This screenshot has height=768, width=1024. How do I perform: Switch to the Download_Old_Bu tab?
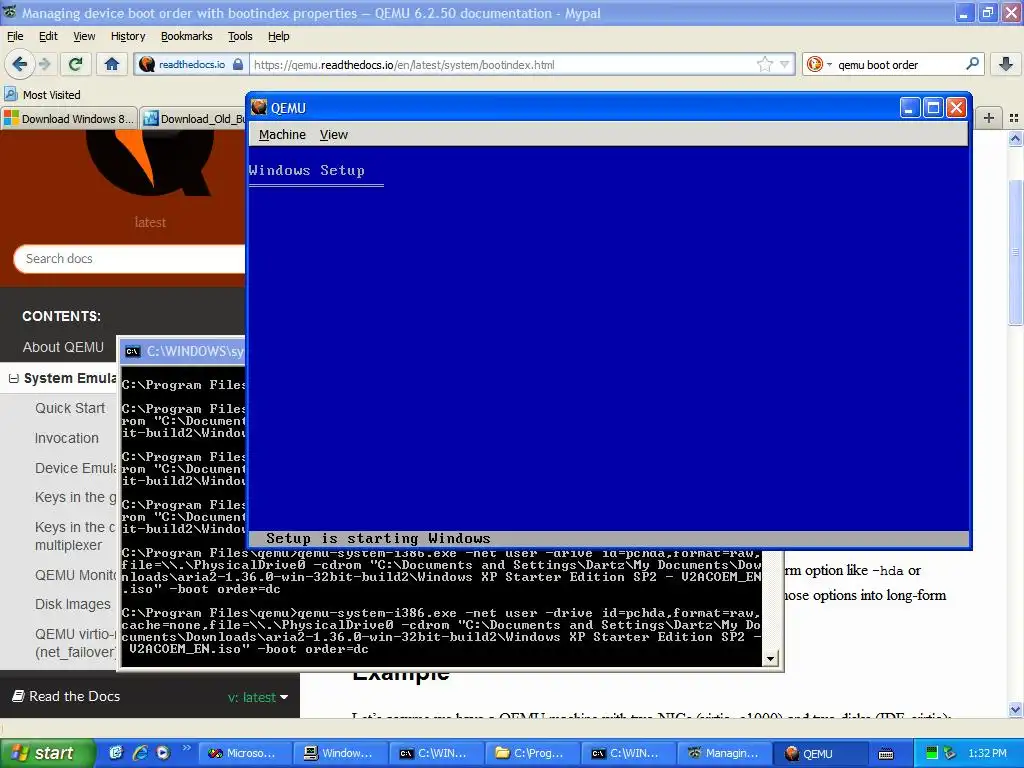click(x=193, y=119)
